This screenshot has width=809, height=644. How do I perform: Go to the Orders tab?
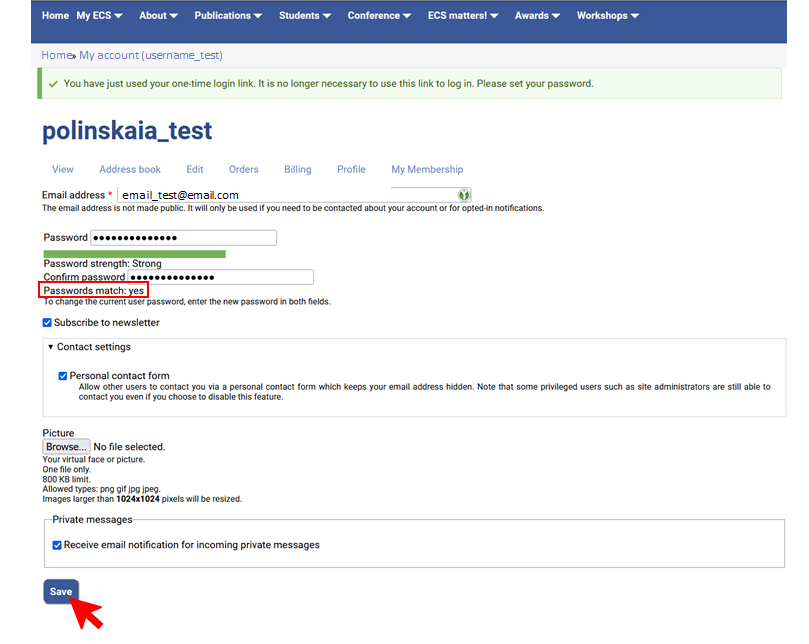(243, 169)
